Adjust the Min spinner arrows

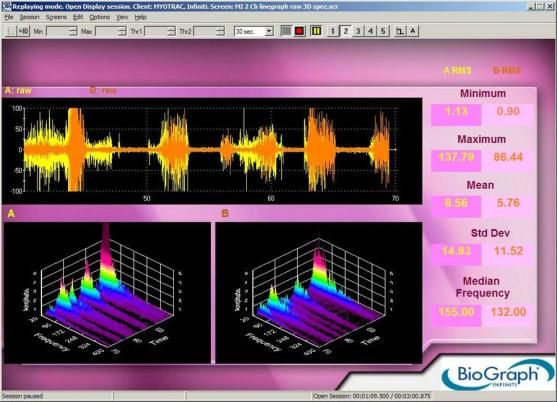(73, 31)
